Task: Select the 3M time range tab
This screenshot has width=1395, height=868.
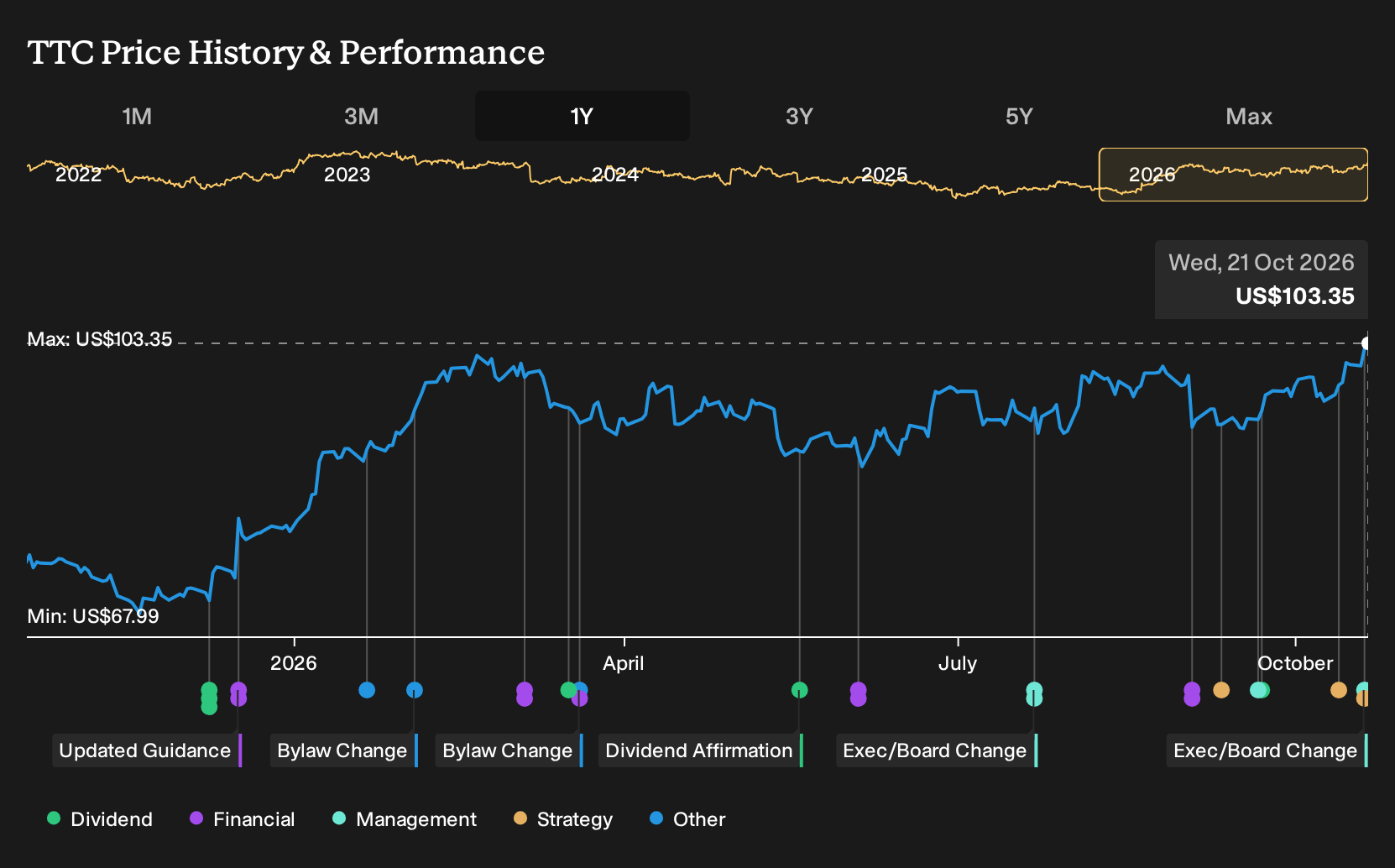Action: coord(361,116)
